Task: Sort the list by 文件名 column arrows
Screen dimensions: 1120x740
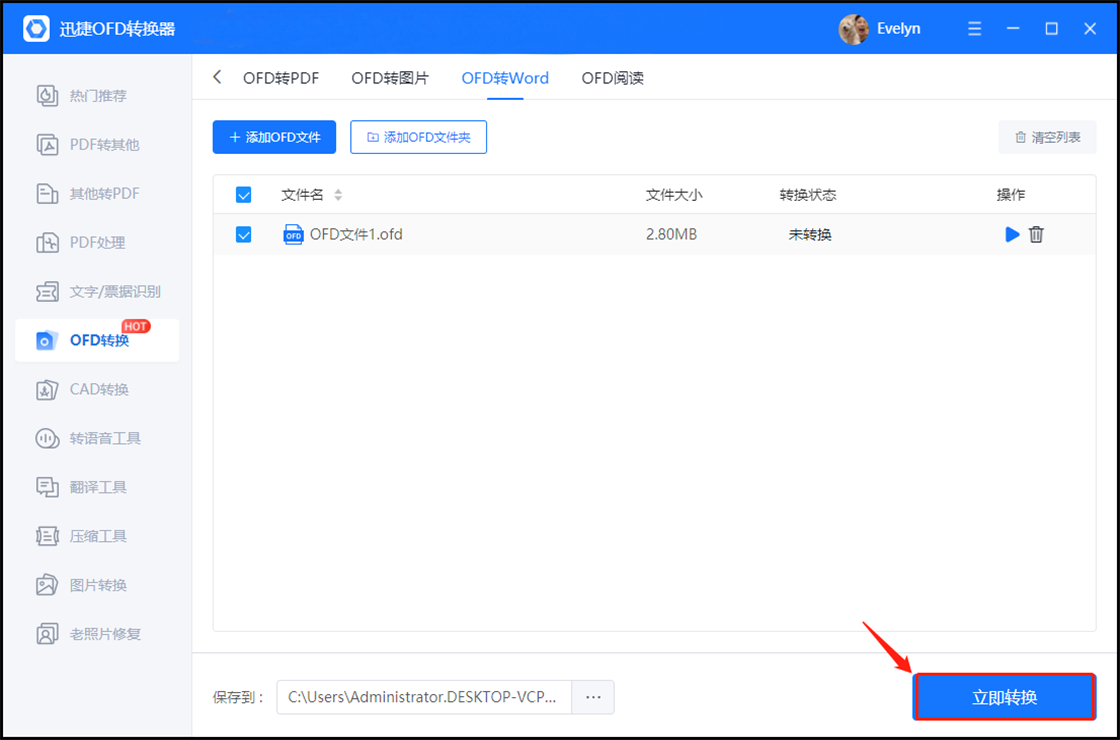Action: pyautogui.click(x=339, y=195)
